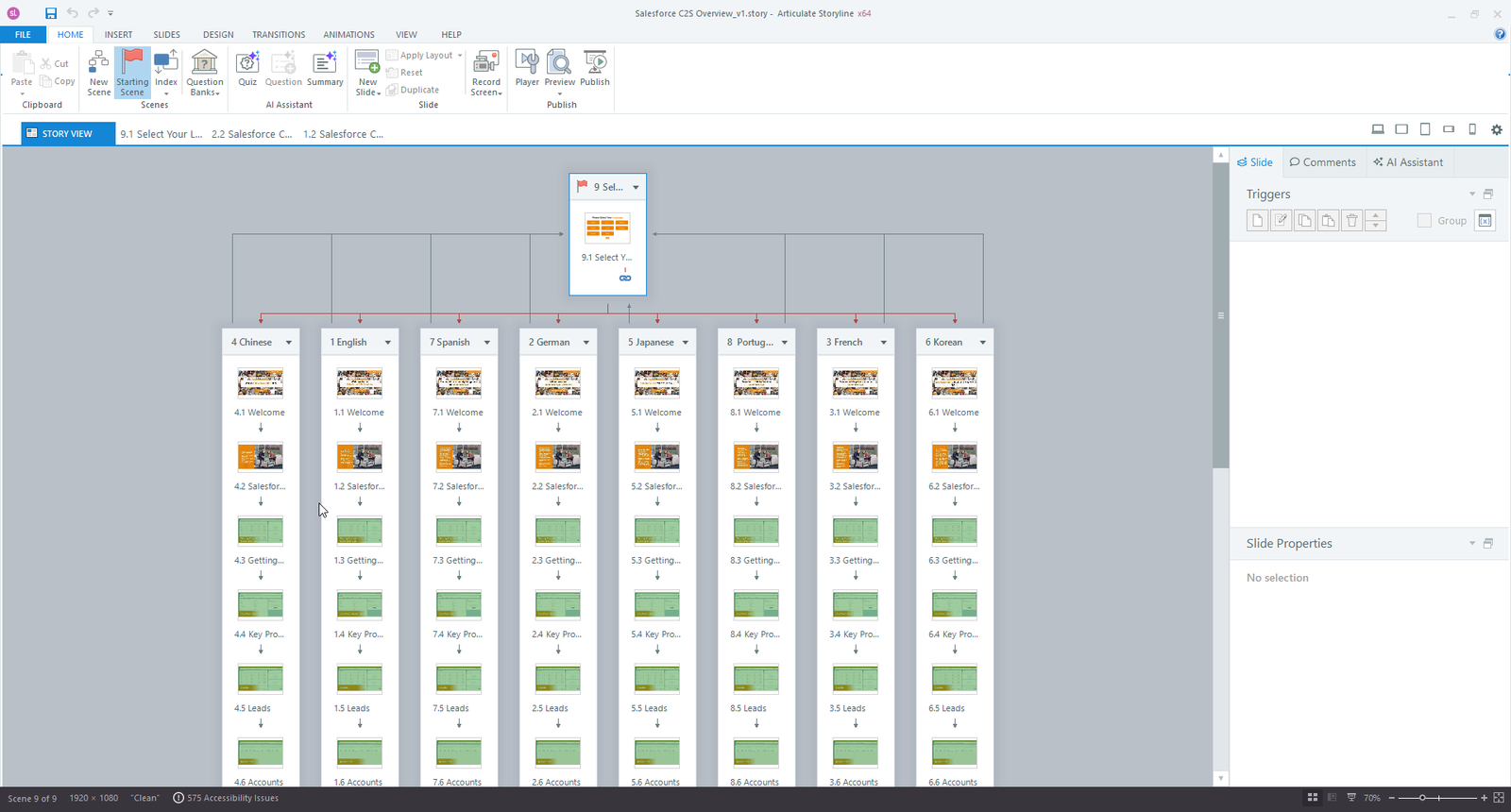This screenshot has width=1511, height=812.
Task: Toggle the Group checkbox in Triggers
Action: tap(1424, 221)
